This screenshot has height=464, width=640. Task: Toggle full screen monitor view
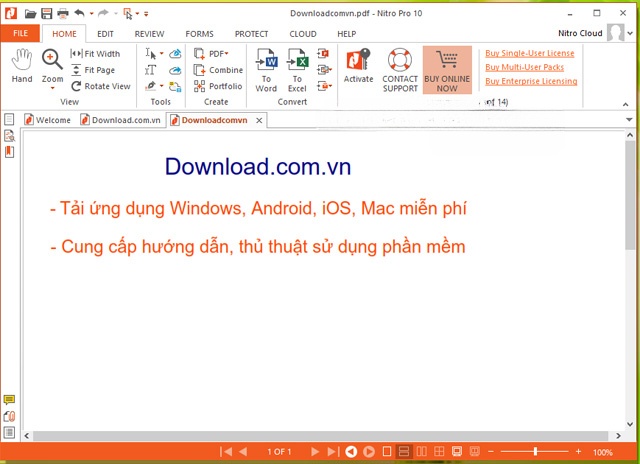[457, 451]
